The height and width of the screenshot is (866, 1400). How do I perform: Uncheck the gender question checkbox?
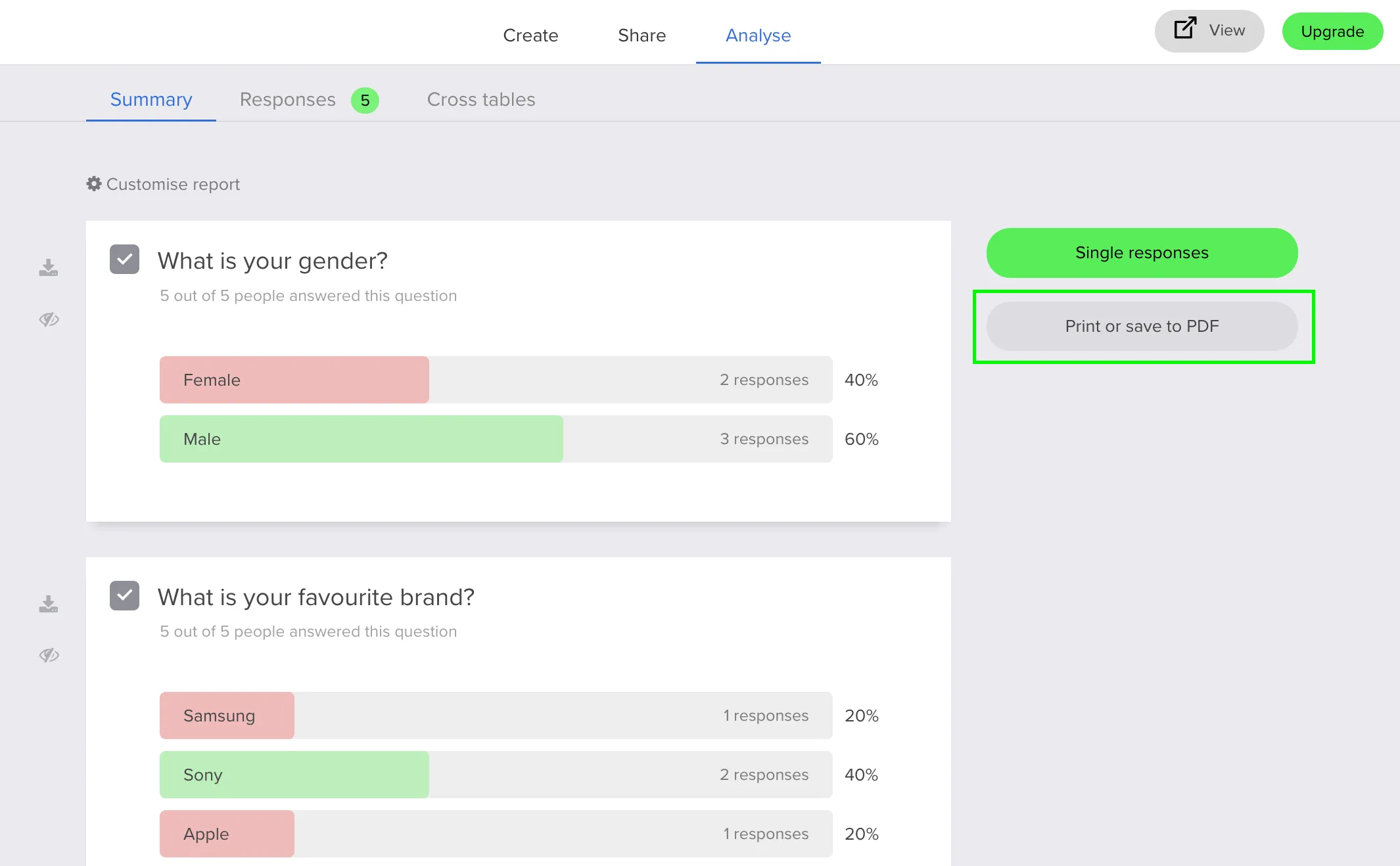tap(124, 260)
